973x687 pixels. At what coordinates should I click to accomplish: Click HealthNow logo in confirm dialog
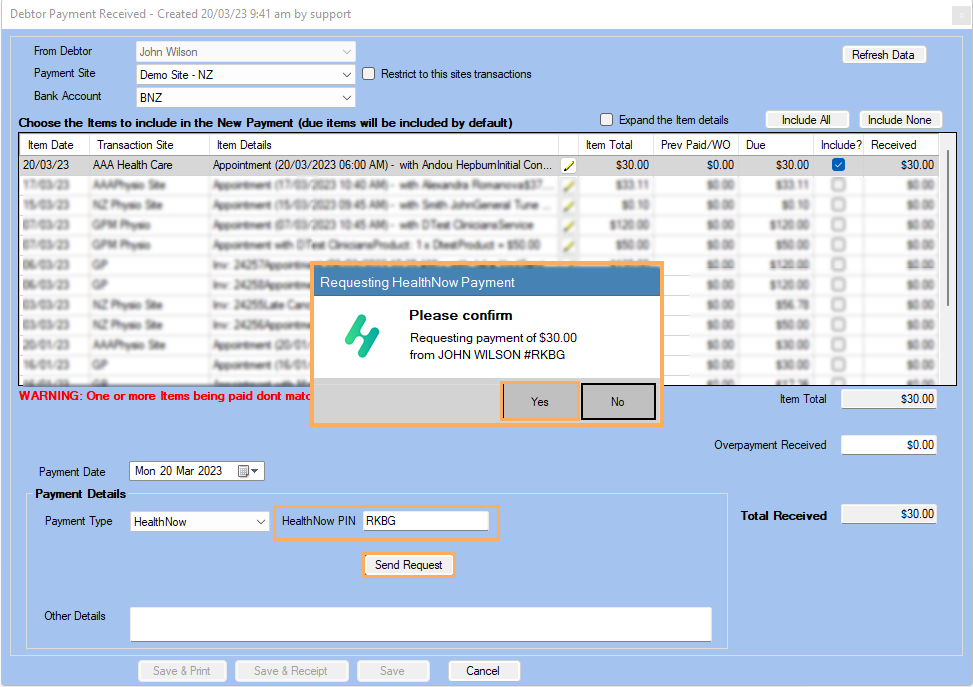[x=362, y=336]
